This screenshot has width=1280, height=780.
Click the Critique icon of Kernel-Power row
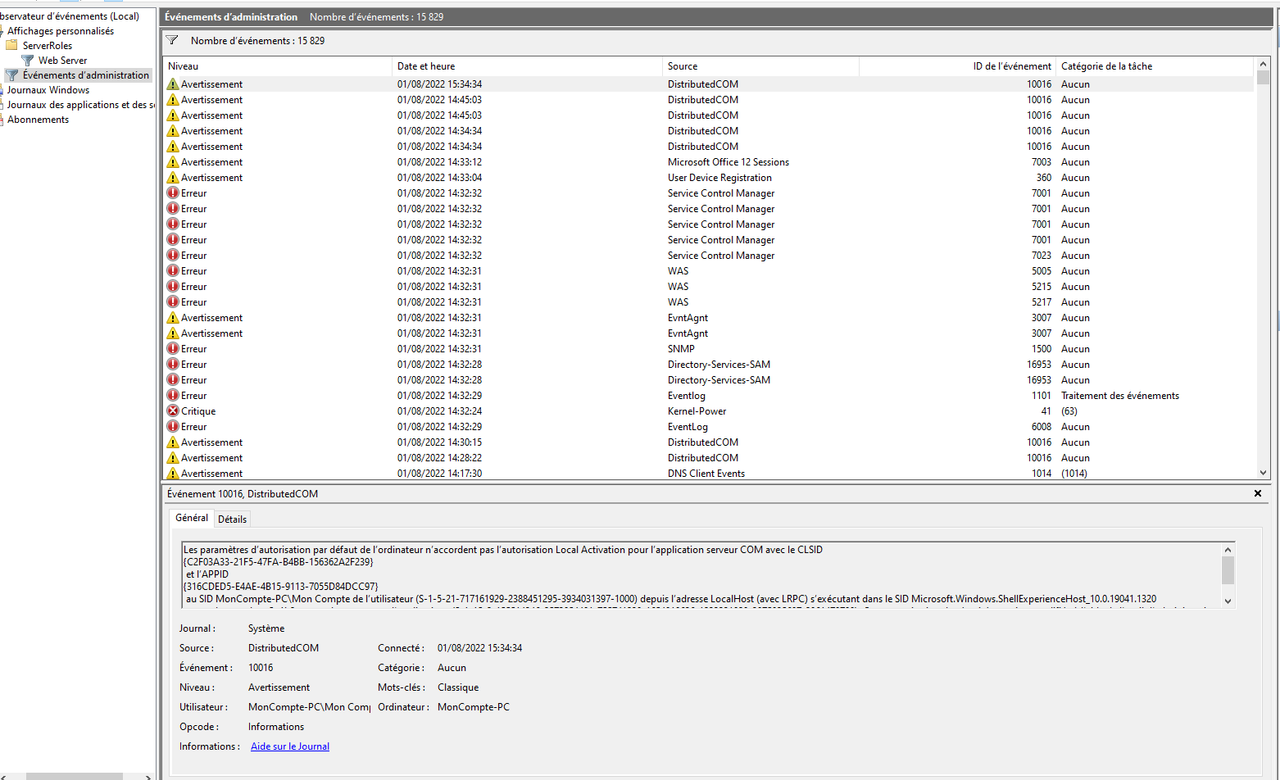click(173, 411)
